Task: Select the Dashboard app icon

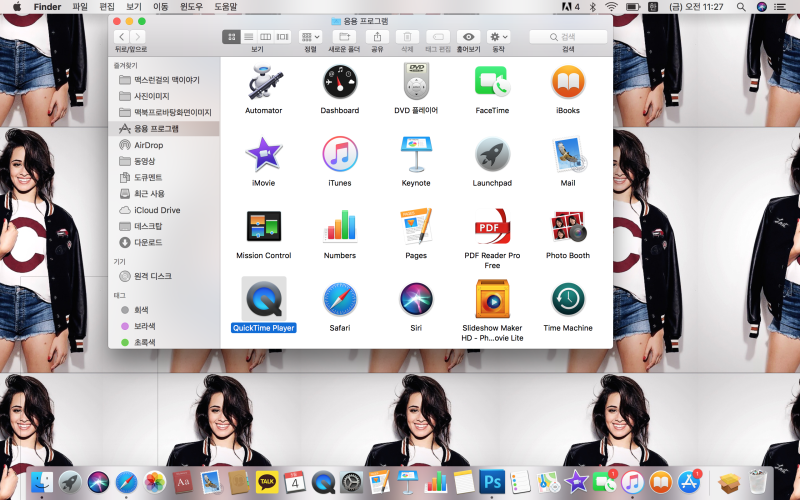Action: coord(340,82)
